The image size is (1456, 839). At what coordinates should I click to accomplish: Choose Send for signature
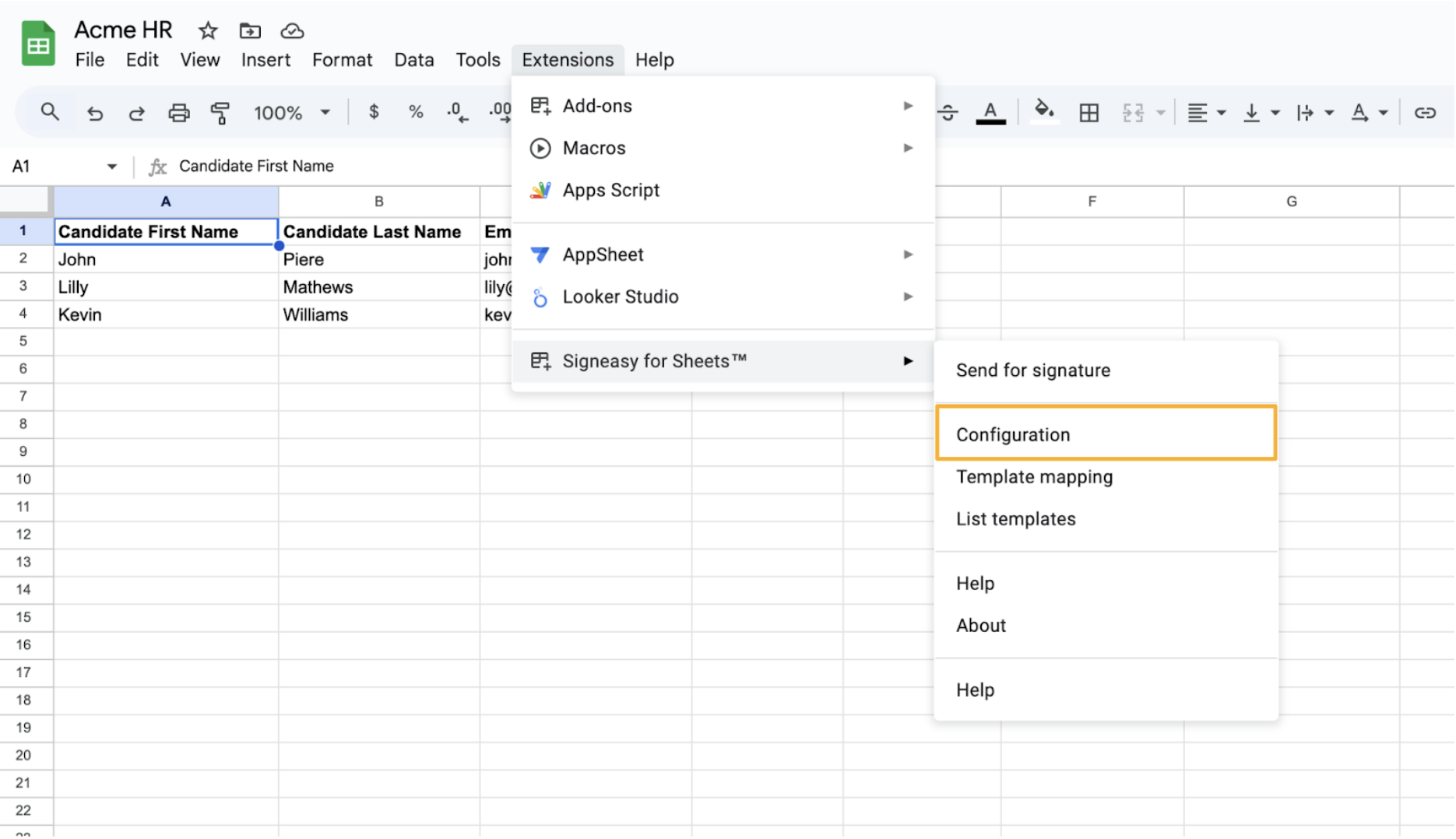(1106, 370)
